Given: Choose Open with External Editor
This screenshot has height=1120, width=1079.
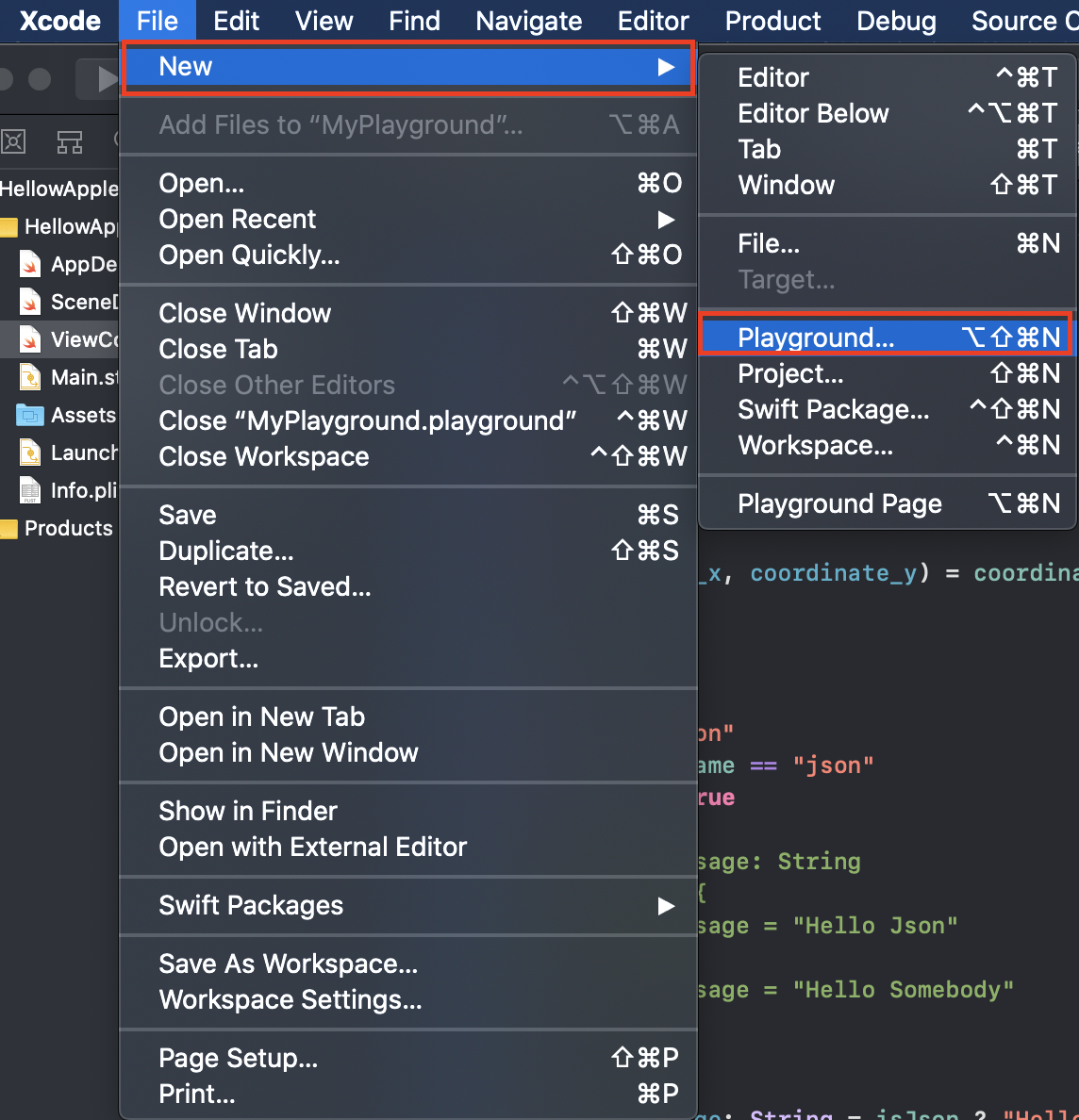Looking at the screenshot, I should tap(408, 847).
